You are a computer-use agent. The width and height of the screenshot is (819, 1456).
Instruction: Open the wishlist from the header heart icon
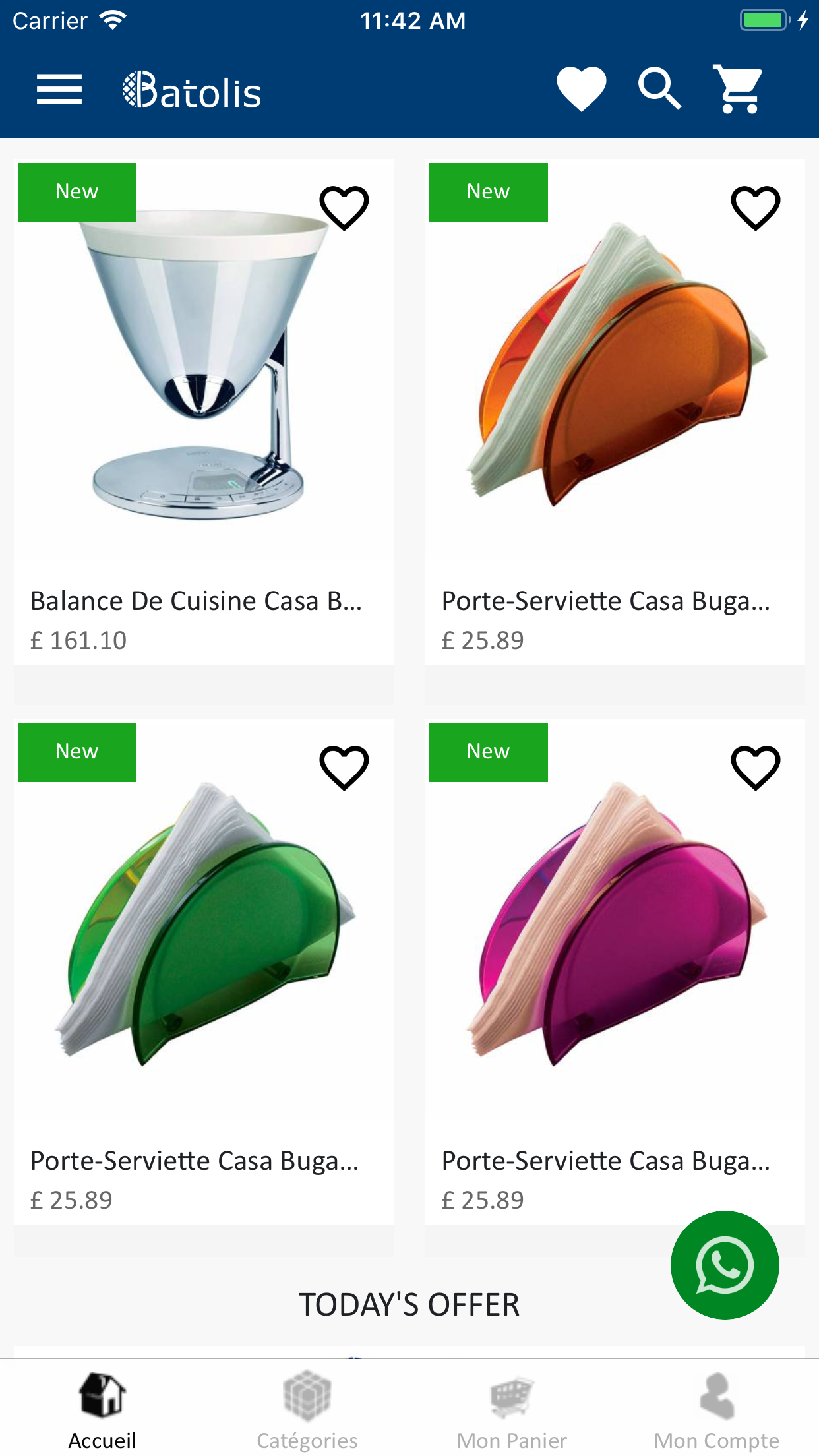click(x=581, y=89)
